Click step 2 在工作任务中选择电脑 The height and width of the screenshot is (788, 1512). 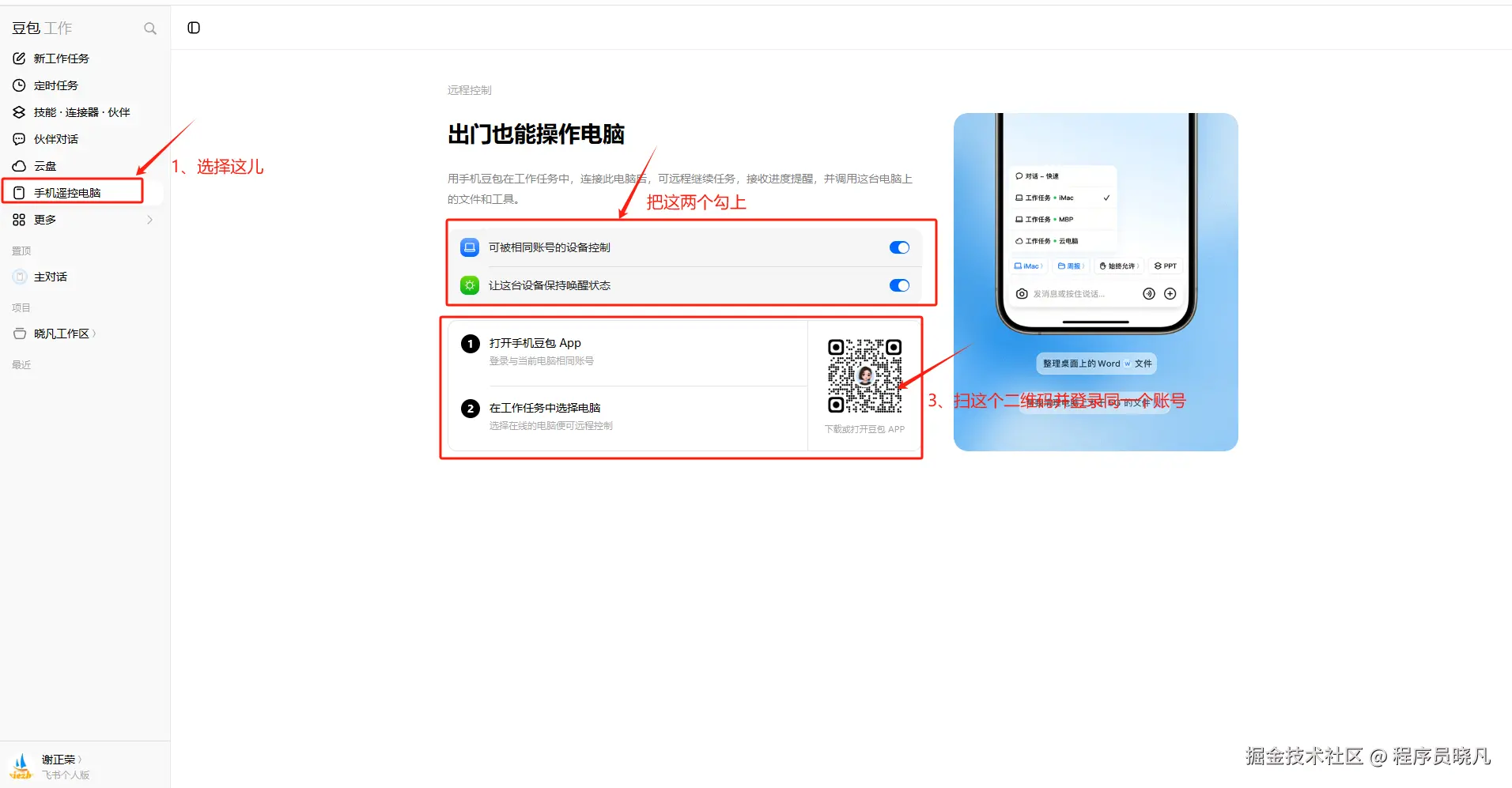(x=545, y=408)
